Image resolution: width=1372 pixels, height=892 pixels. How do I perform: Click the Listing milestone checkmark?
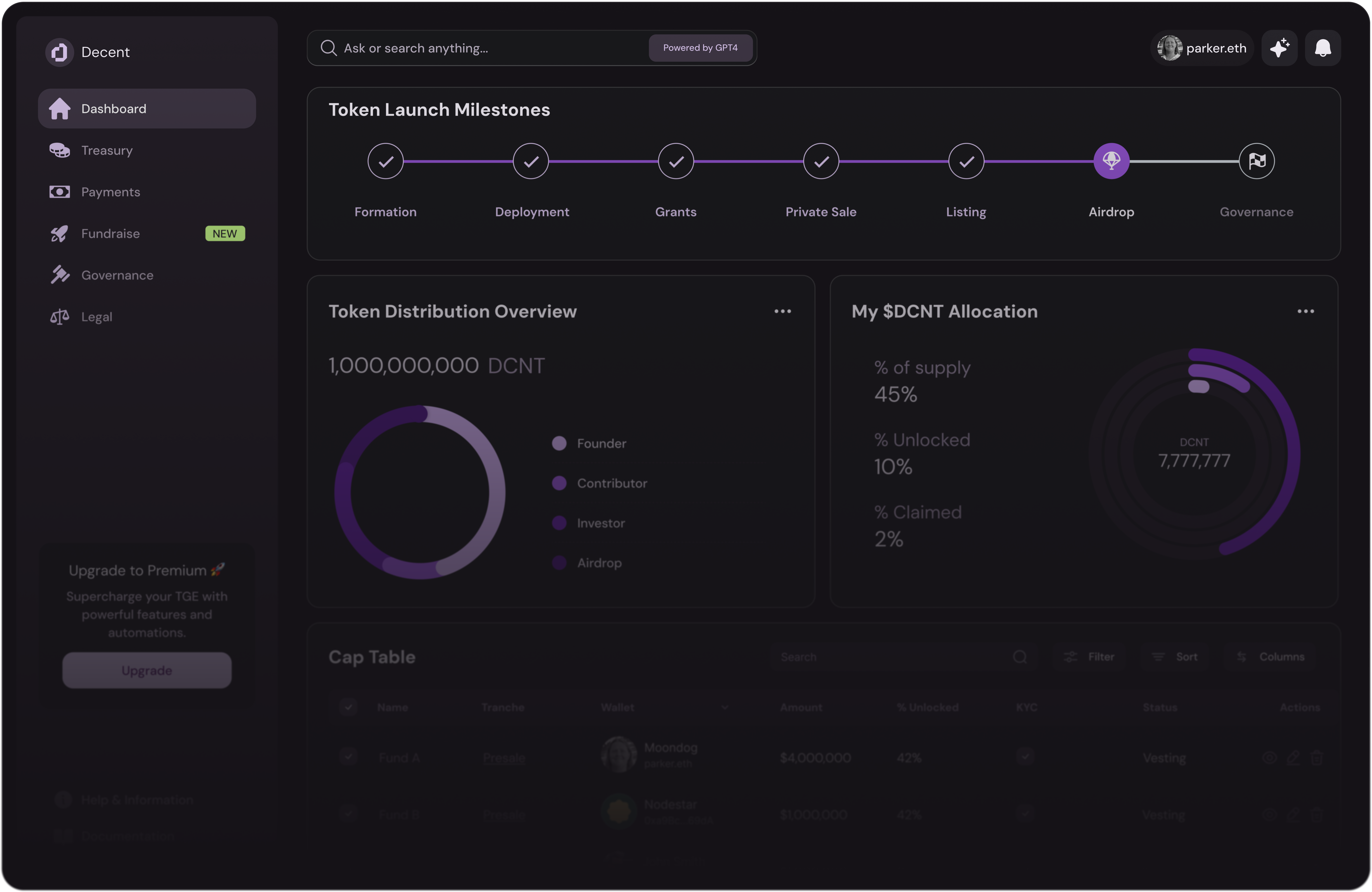coord(966,161)
